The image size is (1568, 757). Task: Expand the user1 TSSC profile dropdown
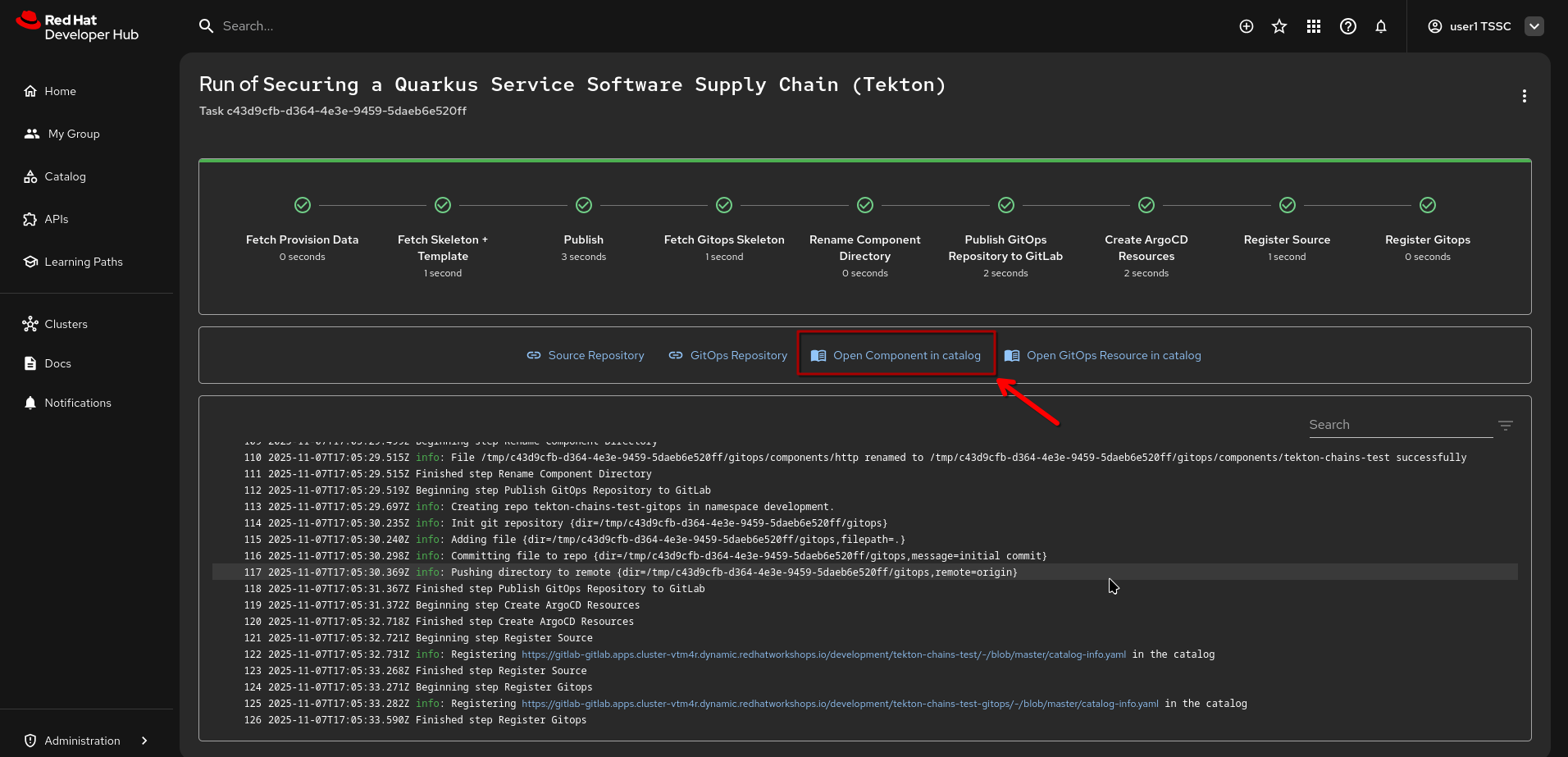tap(1534, 26)
